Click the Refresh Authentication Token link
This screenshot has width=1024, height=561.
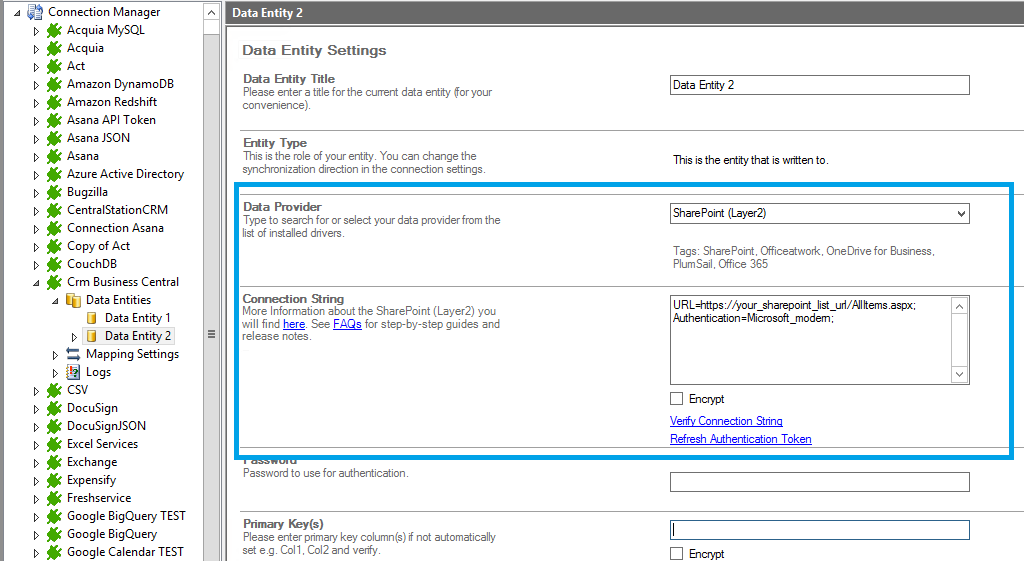740,439
